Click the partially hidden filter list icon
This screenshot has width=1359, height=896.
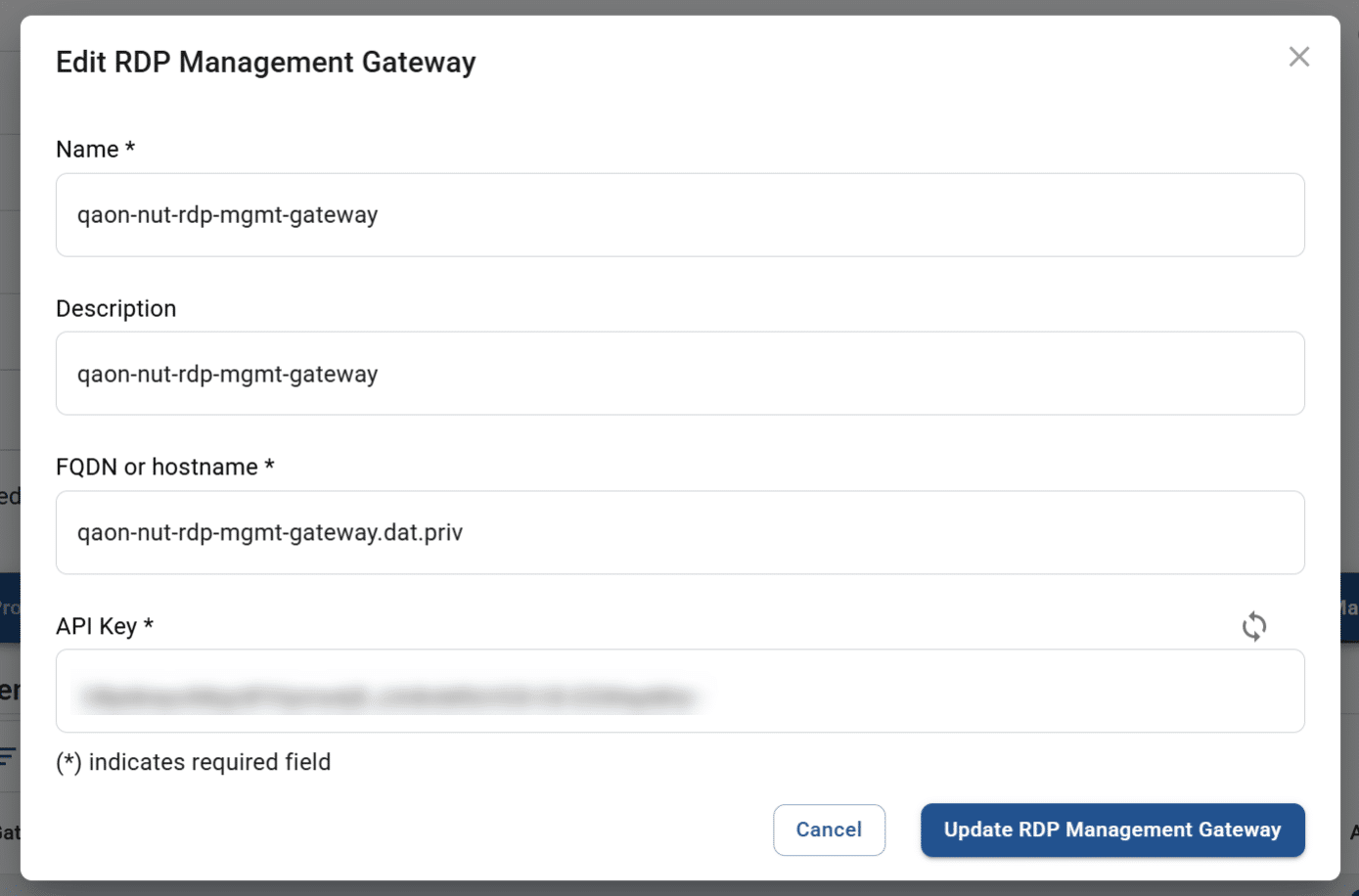coord(8,755)
